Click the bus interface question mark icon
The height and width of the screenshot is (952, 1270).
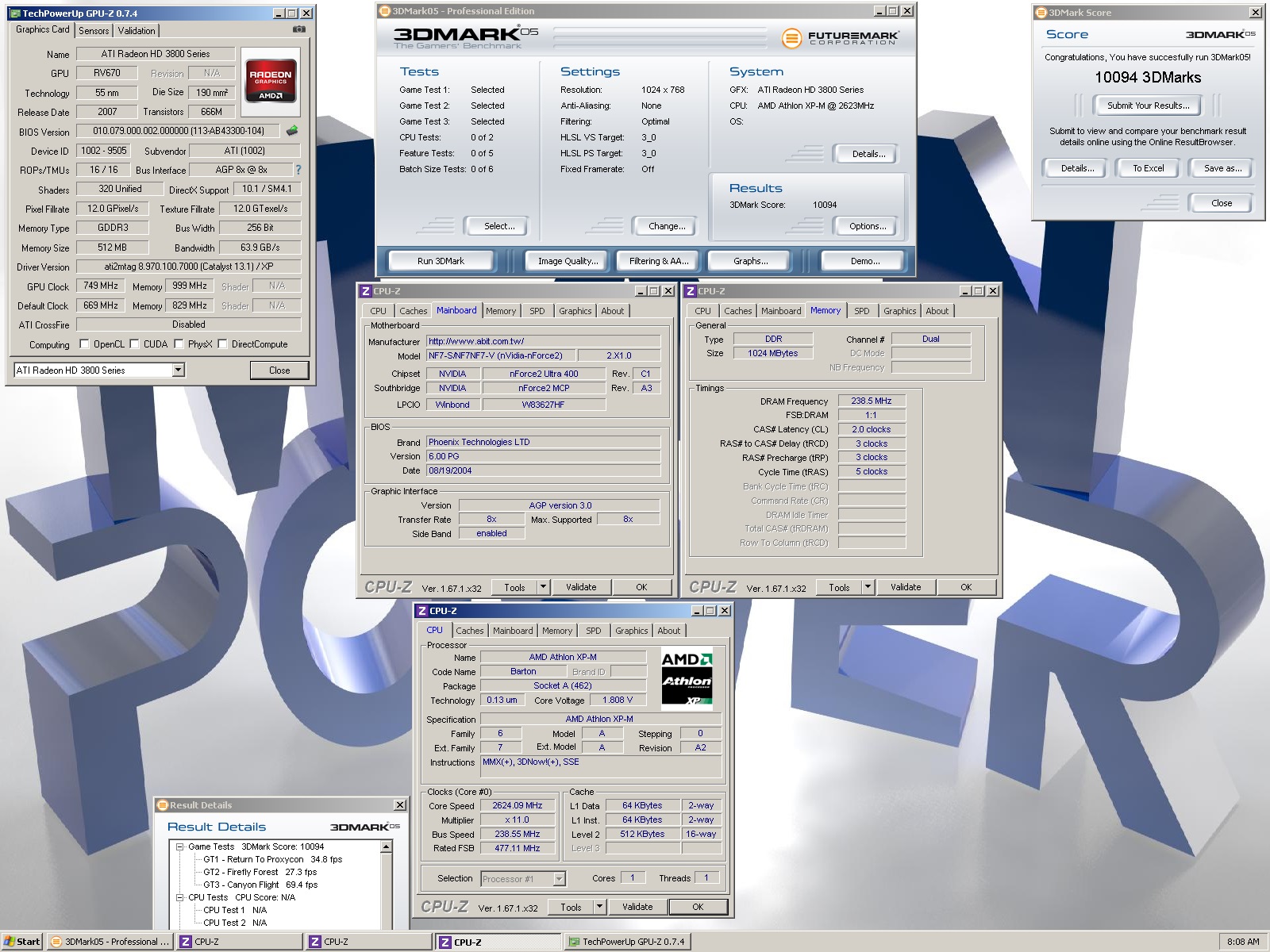tap(298, 170)
